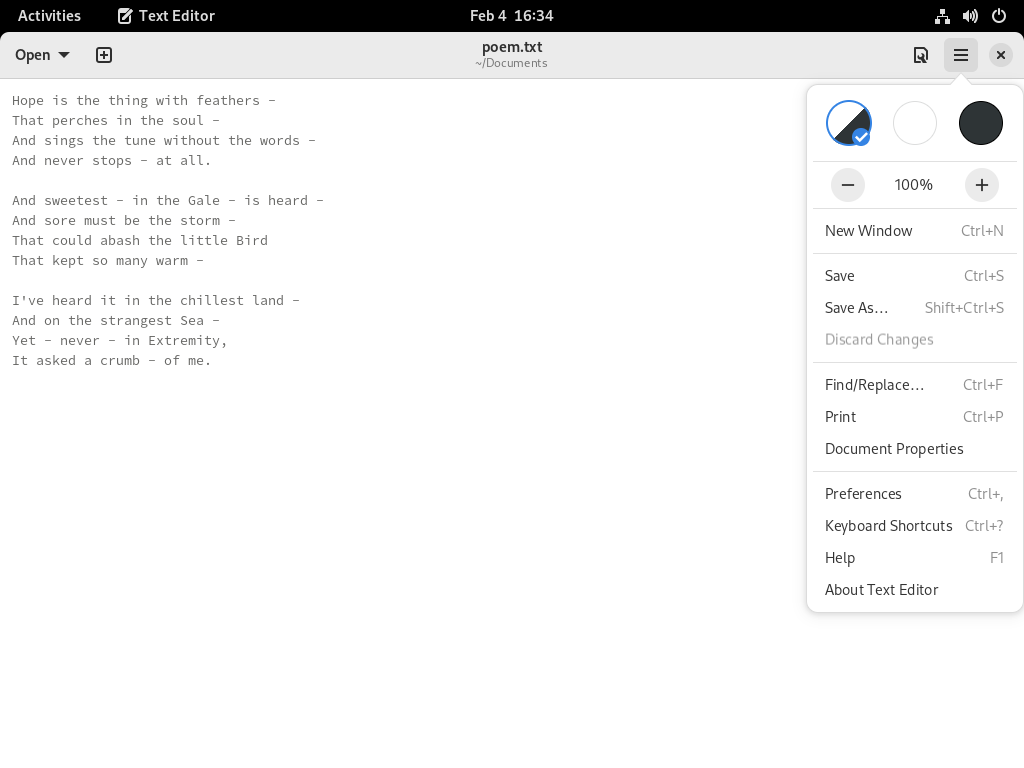Open the clock showing Feb 4 16:34
The width and height of the screenshot is (1024, 768).
coord(511,16)
